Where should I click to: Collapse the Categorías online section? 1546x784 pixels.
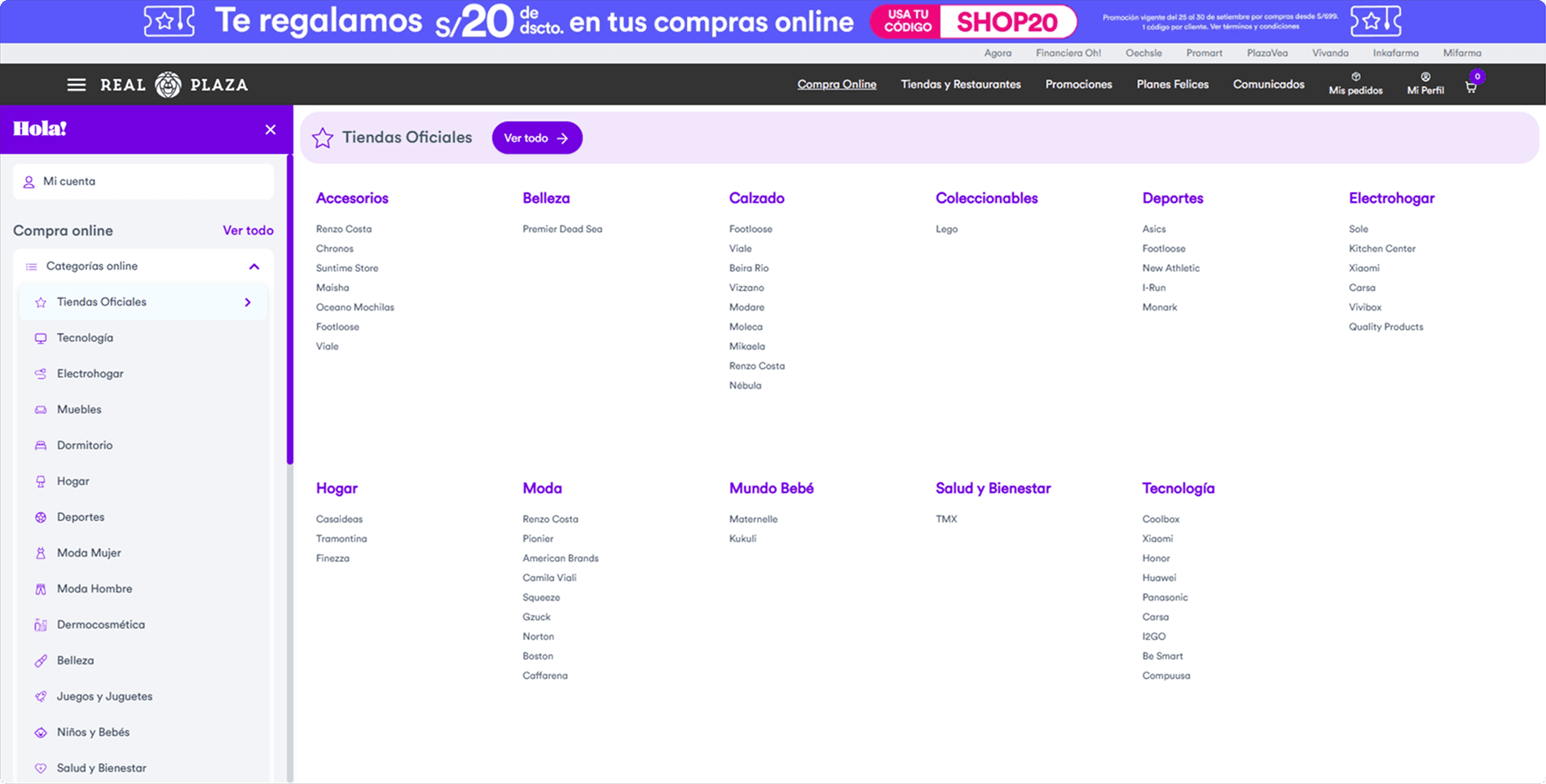254,266
